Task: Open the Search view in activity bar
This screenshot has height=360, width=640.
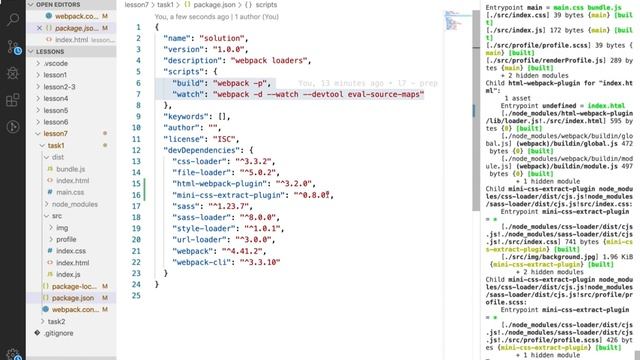Action: 13,19
